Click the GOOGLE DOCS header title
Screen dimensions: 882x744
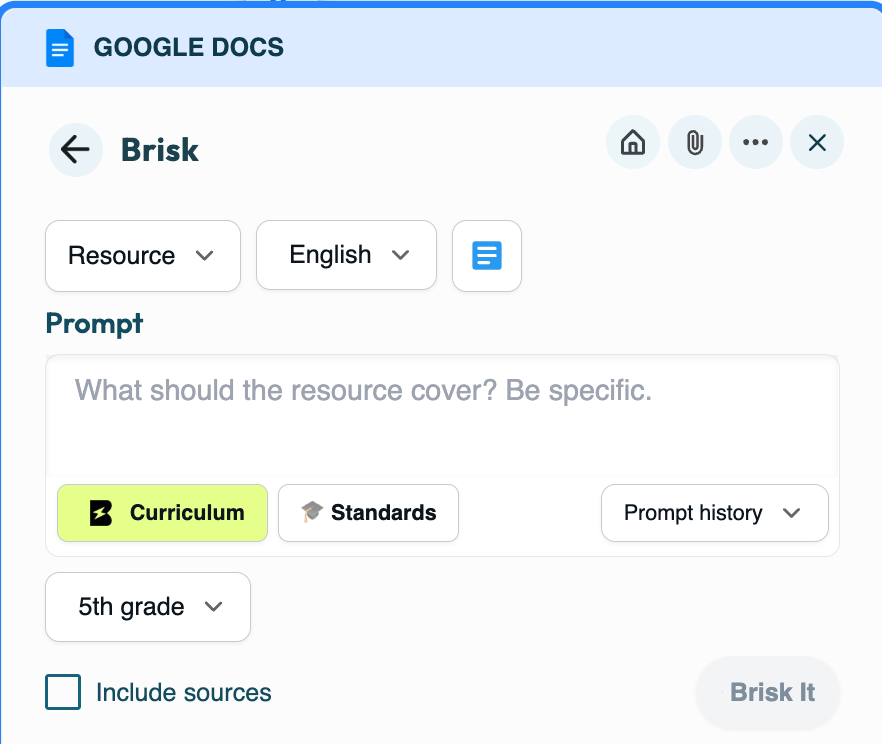[x=189, y=47]
